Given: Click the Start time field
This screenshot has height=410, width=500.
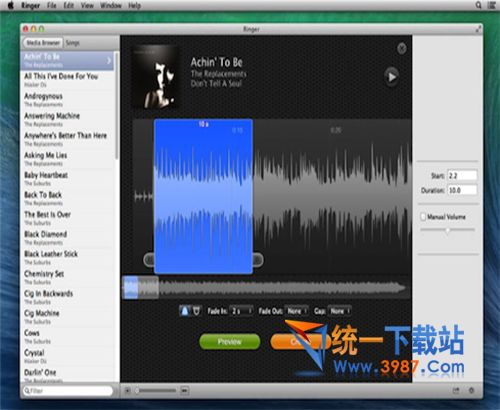Looking at the screenshot, I should tap(462, 175).
